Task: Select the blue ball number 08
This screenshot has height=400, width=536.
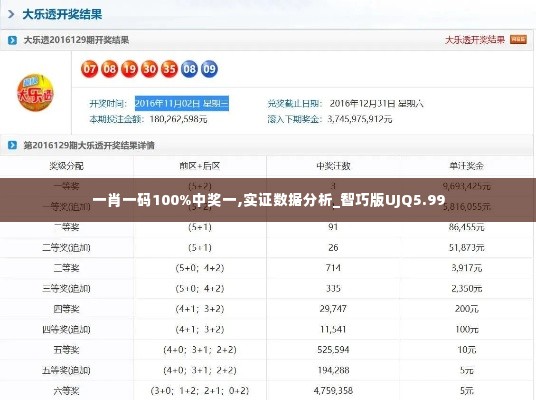Action: click(189, 69)
